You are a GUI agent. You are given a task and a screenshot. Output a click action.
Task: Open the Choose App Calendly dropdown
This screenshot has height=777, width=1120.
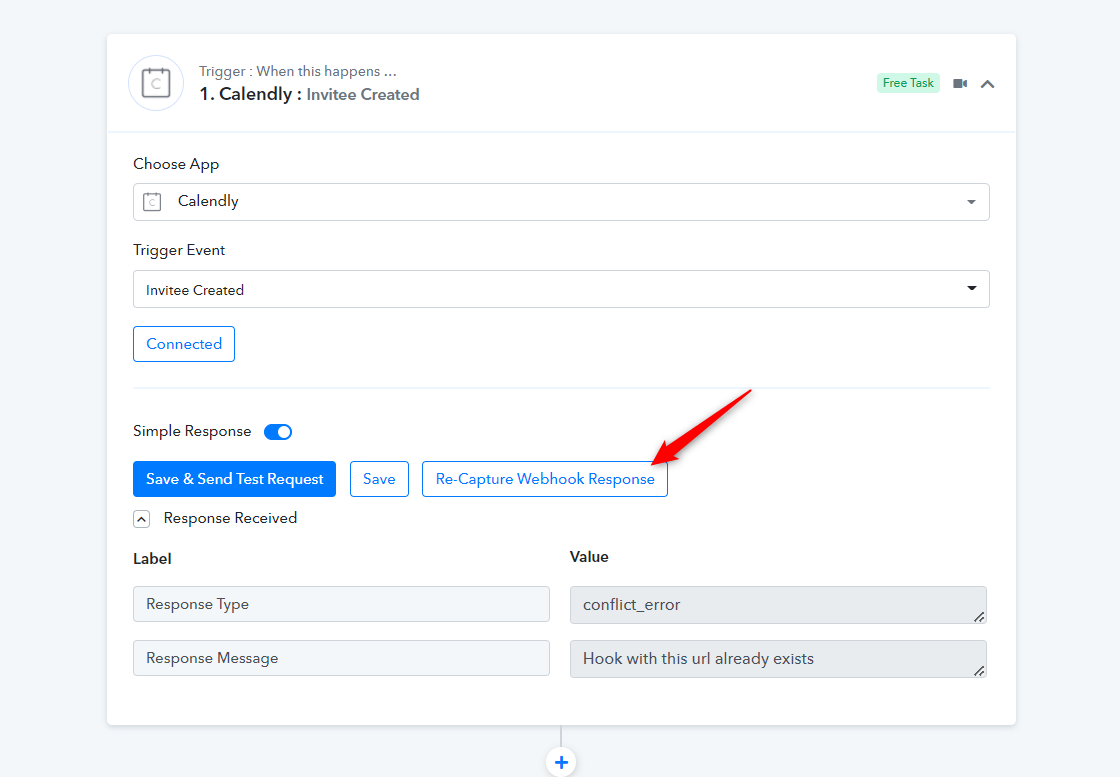click(561, 201)
